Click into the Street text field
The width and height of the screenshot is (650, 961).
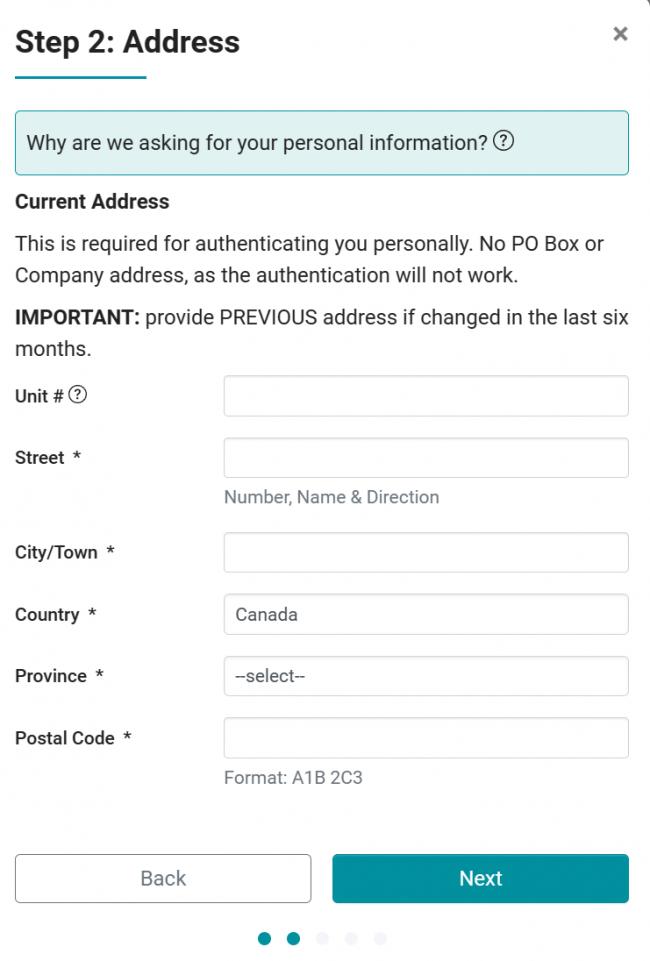426,458
